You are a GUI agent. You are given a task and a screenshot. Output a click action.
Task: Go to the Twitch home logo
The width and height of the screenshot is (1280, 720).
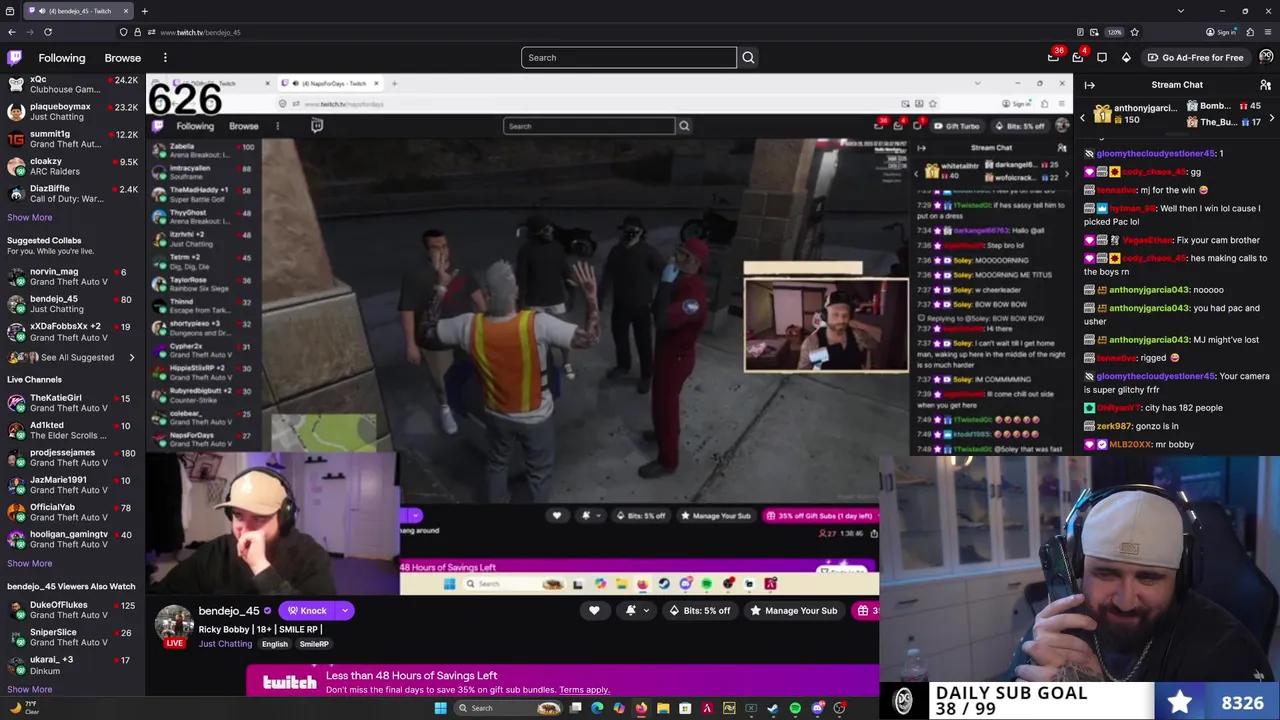(14, 58)
